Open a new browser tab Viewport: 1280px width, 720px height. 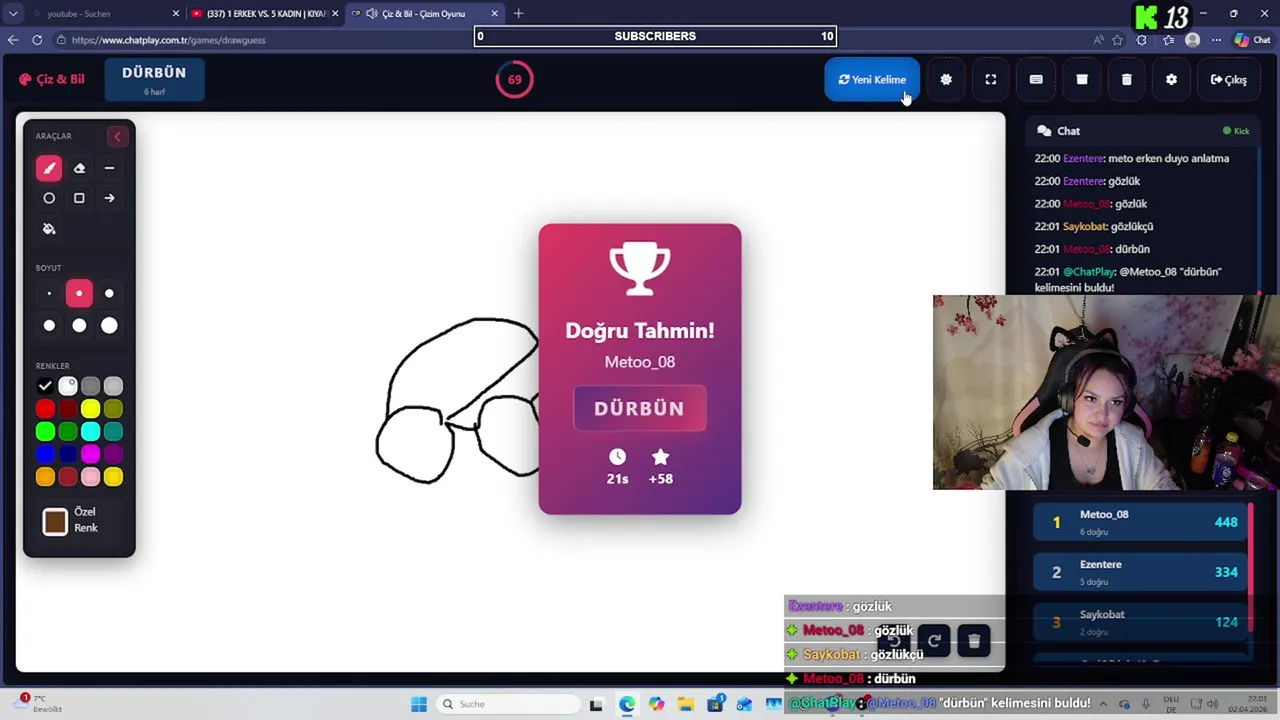[x=518, y=14]
